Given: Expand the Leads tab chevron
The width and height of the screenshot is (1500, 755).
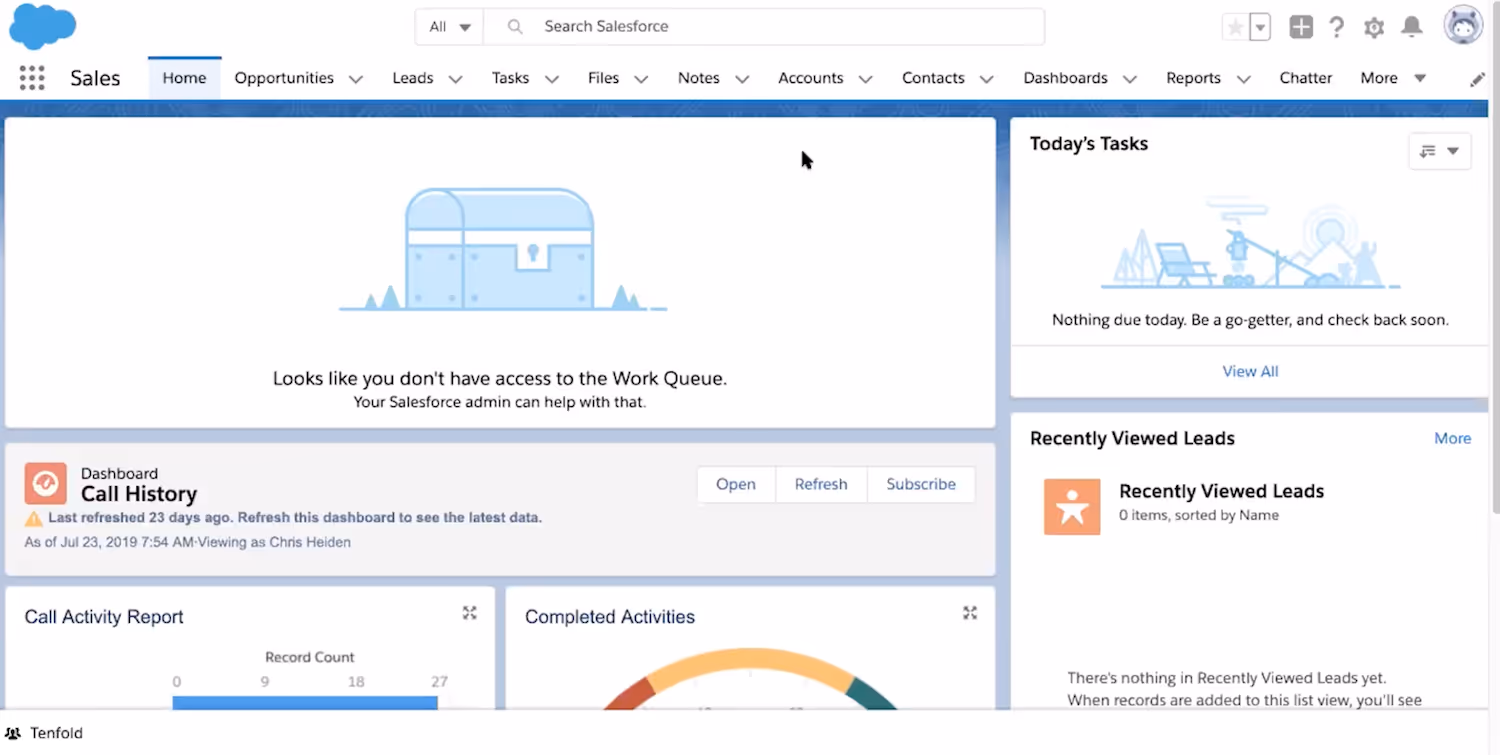Looking at the screenshot, I should (x=455, y=79).
